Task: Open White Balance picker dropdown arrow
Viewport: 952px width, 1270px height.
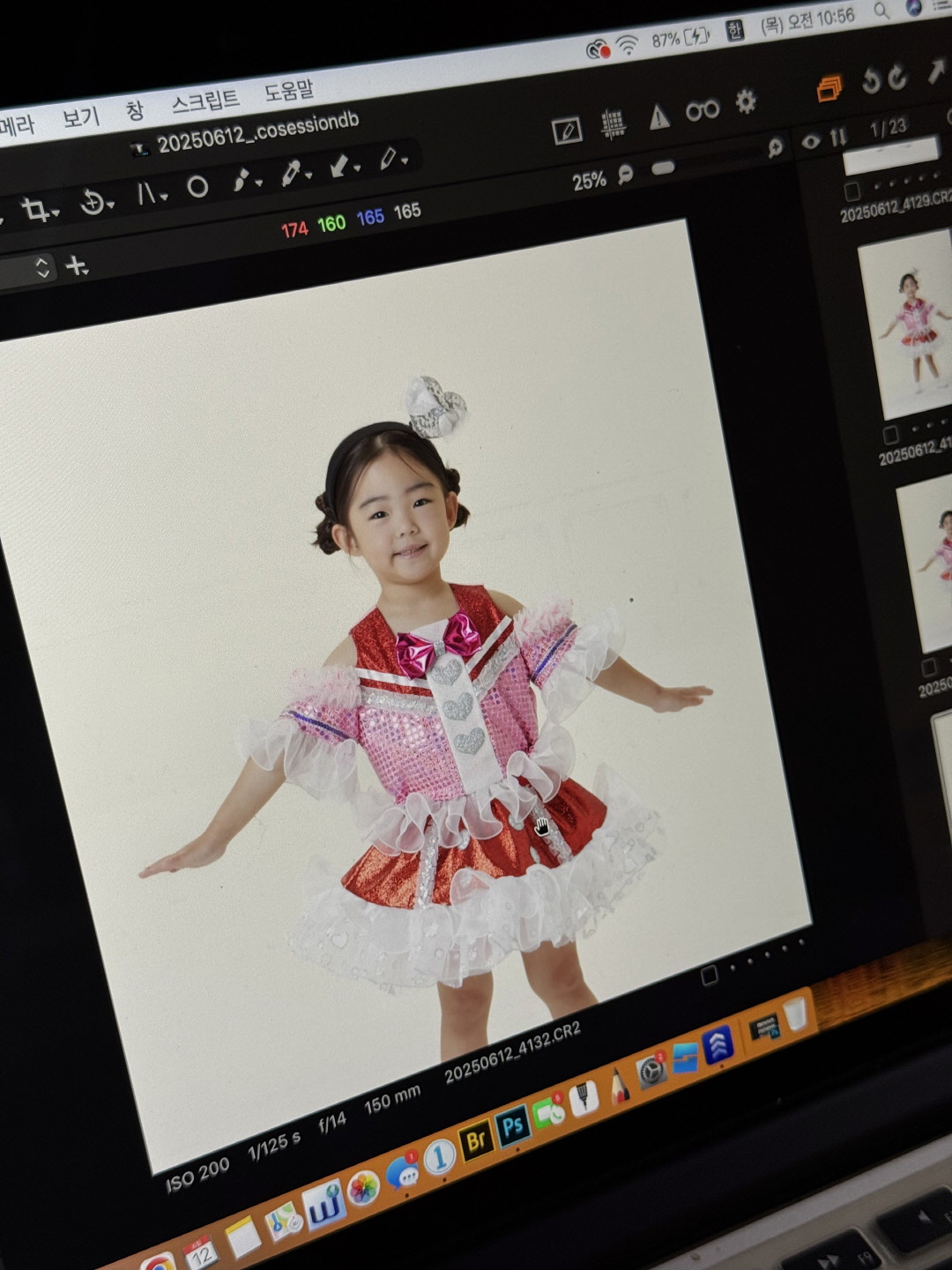Action: [308, 175]
